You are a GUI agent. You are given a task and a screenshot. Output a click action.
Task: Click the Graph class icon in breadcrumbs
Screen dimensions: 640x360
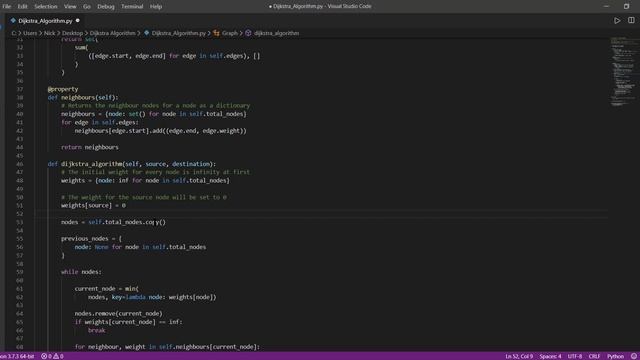click(216, 33)
